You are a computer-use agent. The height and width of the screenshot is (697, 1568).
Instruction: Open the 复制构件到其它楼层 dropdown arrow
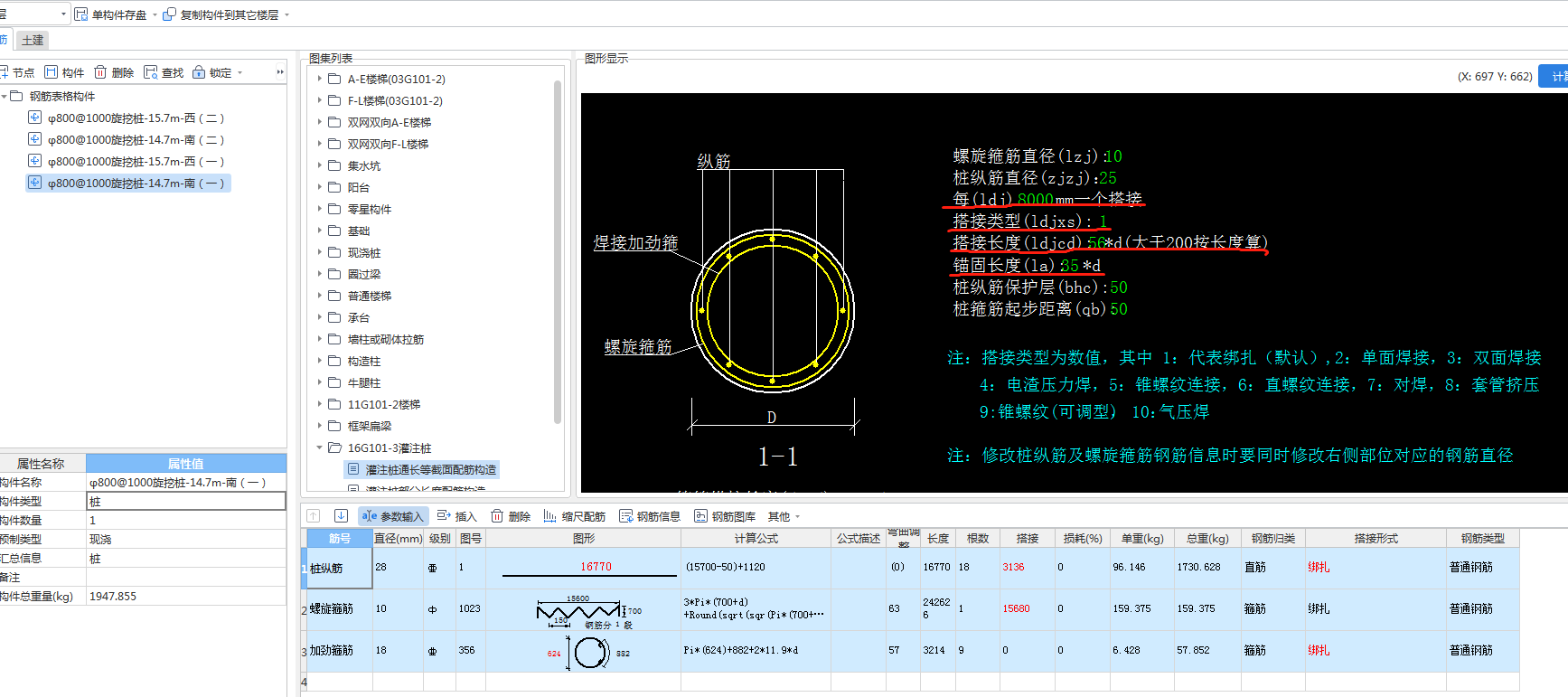click(287, 15)
